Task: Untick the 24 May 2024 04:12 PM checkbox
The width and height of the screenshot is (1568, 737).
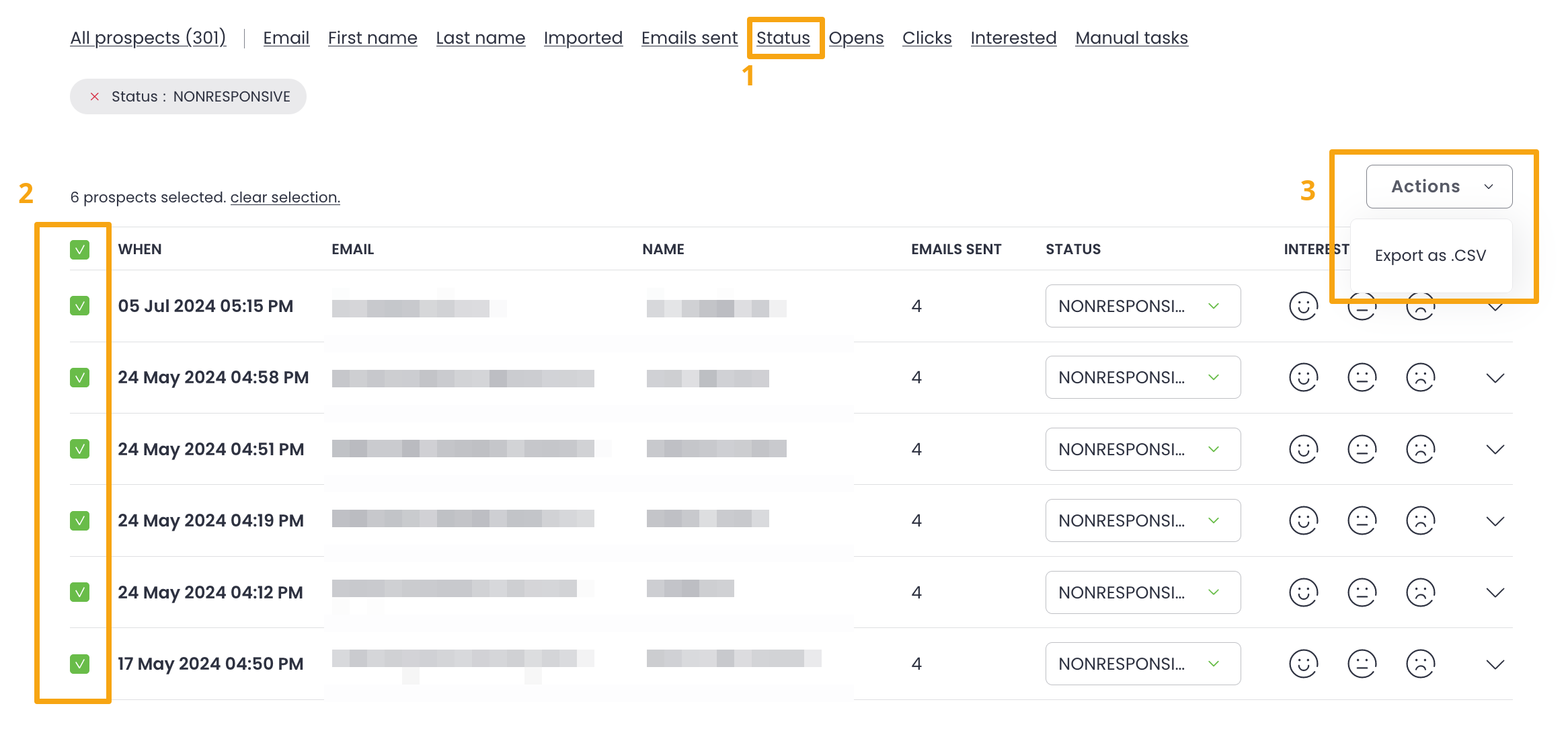Action: click(x=79, y=592)
